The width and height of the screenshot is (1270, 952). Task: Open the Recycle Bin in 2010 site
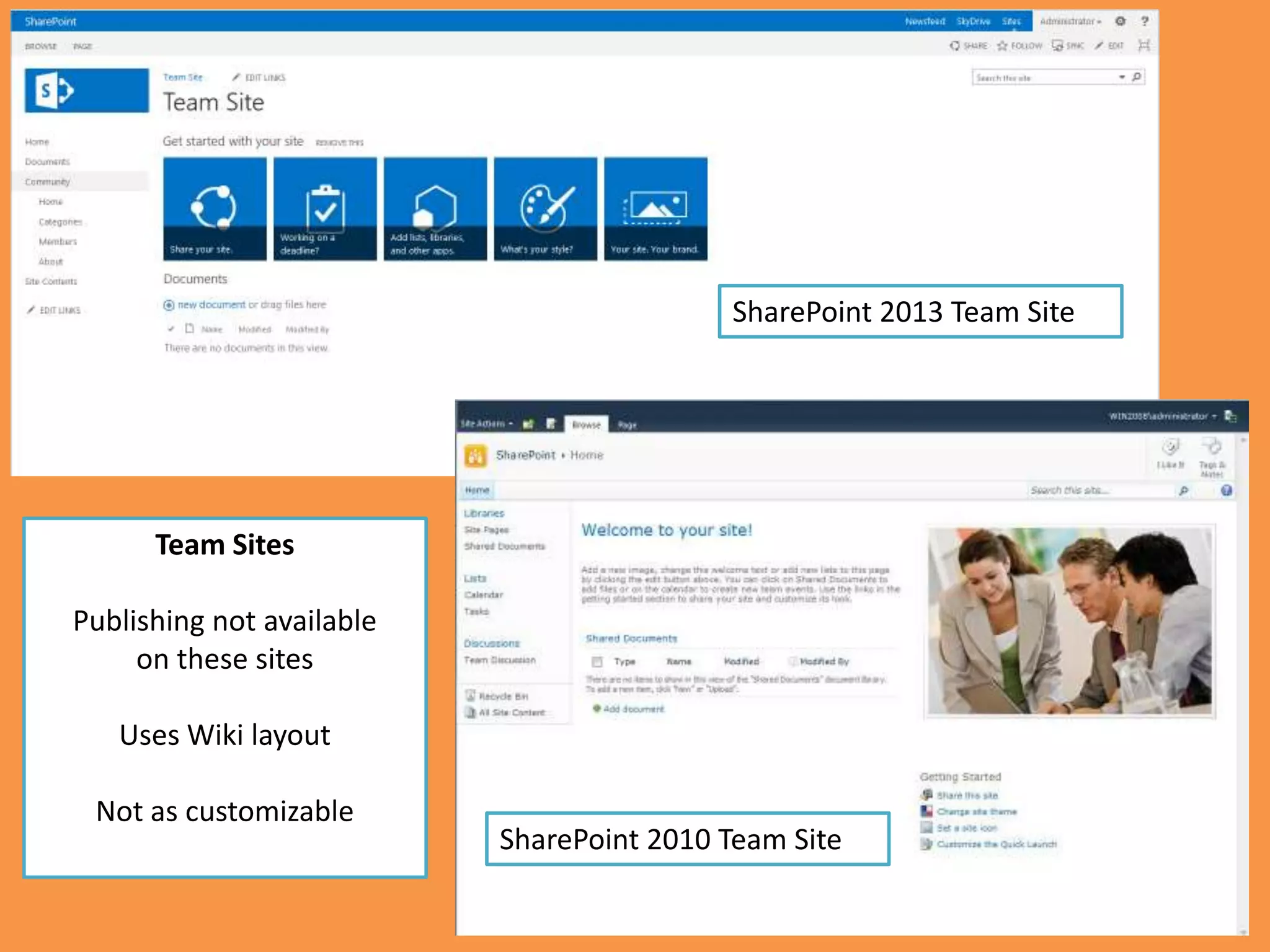pos(503,696)
